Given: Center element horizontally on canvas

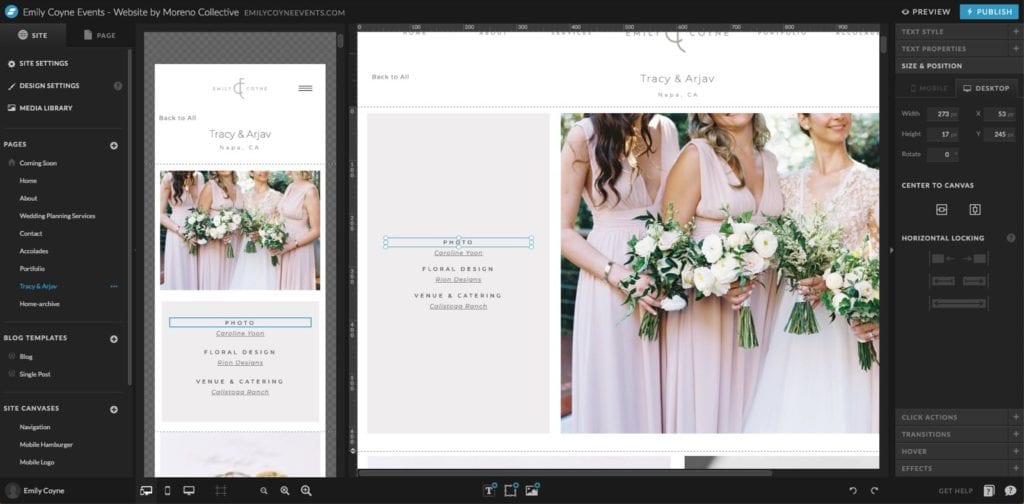Looking at the screenshot, I should [941, 210].
